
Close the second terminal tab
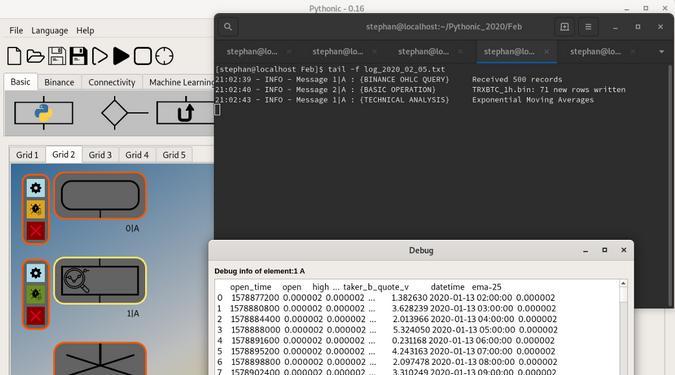tap(375, 52)
